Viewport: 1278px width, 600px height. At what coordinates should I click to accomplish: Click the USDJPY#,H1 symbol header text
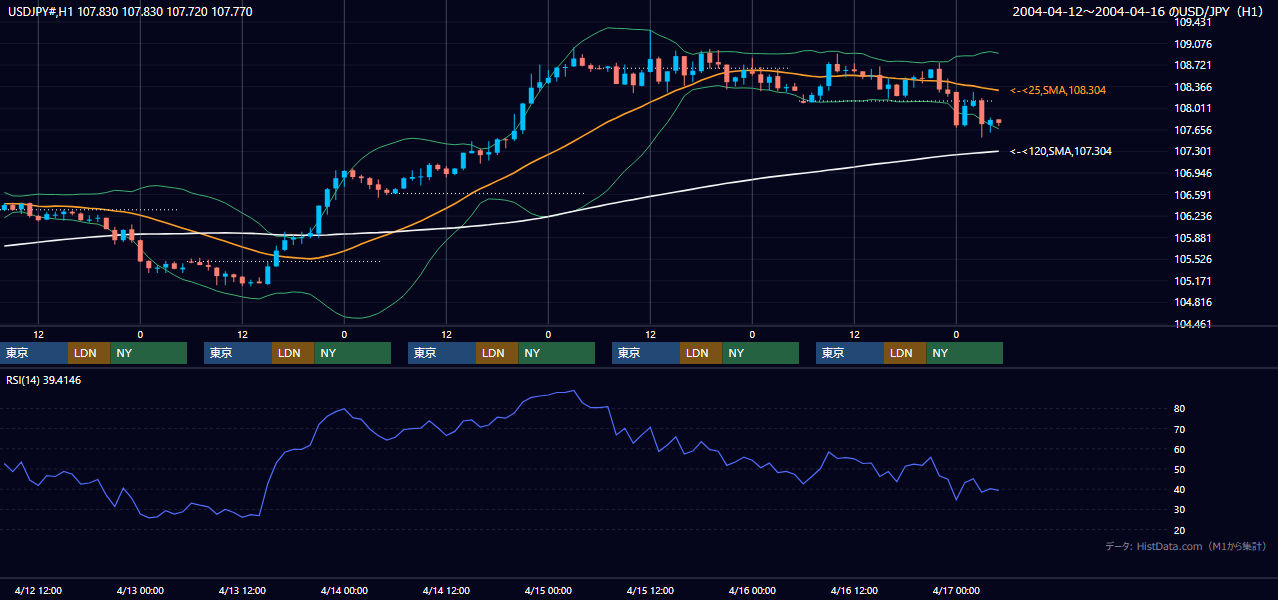click(129, 12)
